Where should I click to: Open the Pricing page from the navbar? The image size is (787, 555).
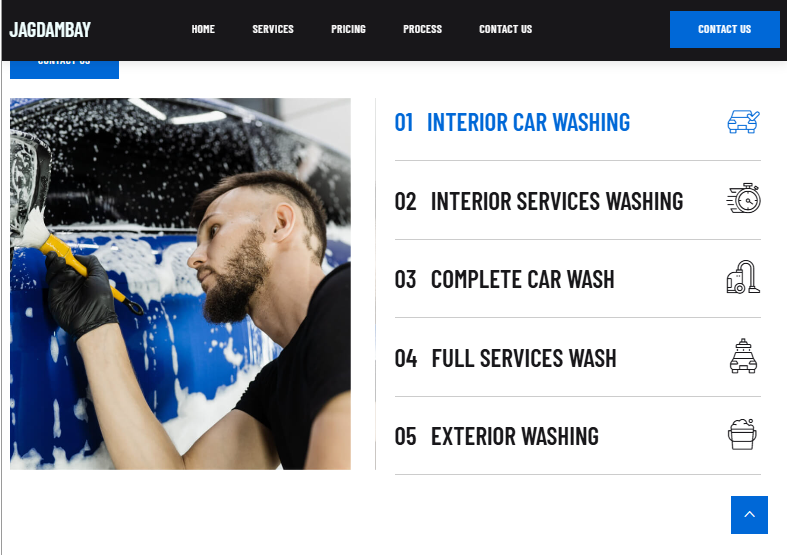point(348,29)
